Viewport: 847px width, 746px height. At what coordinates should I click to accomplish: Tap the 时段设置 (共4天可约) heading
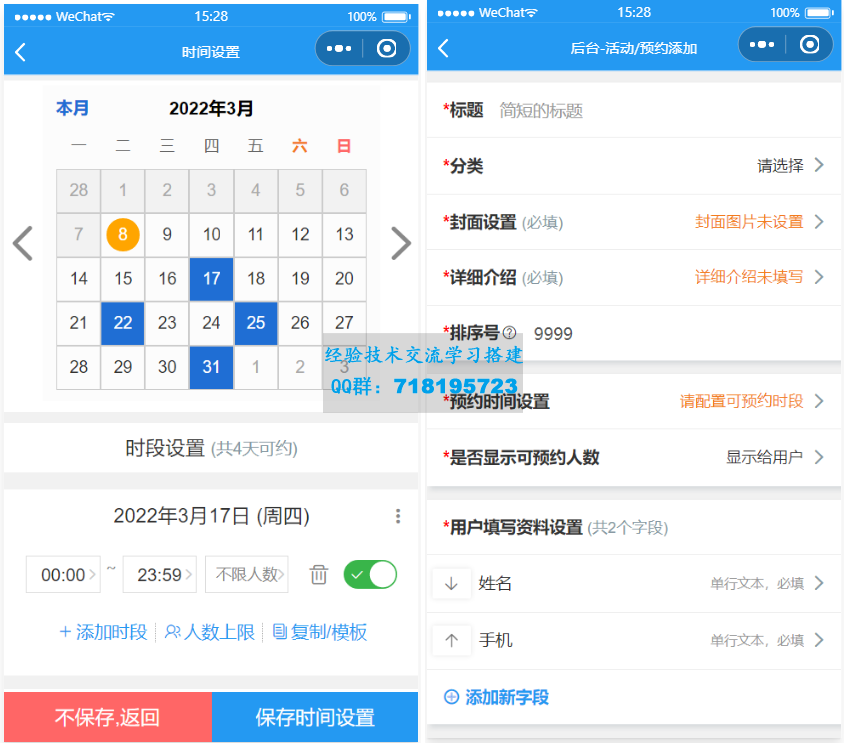click(212, 449)
